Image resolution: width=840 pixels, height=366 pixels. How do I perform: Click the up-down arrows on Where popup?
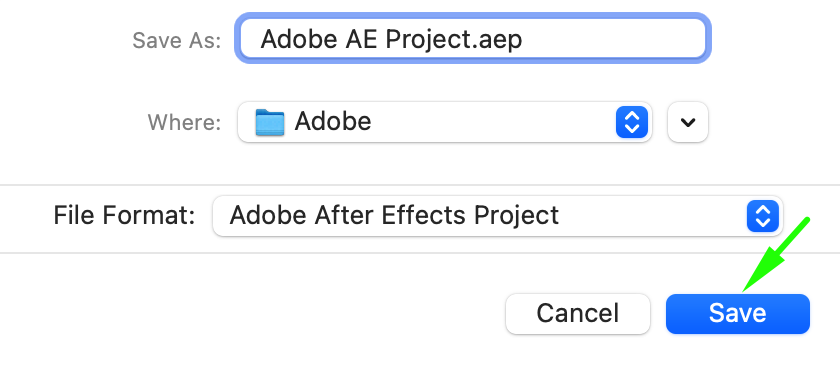pyautogui.click(x=632, y=122)
